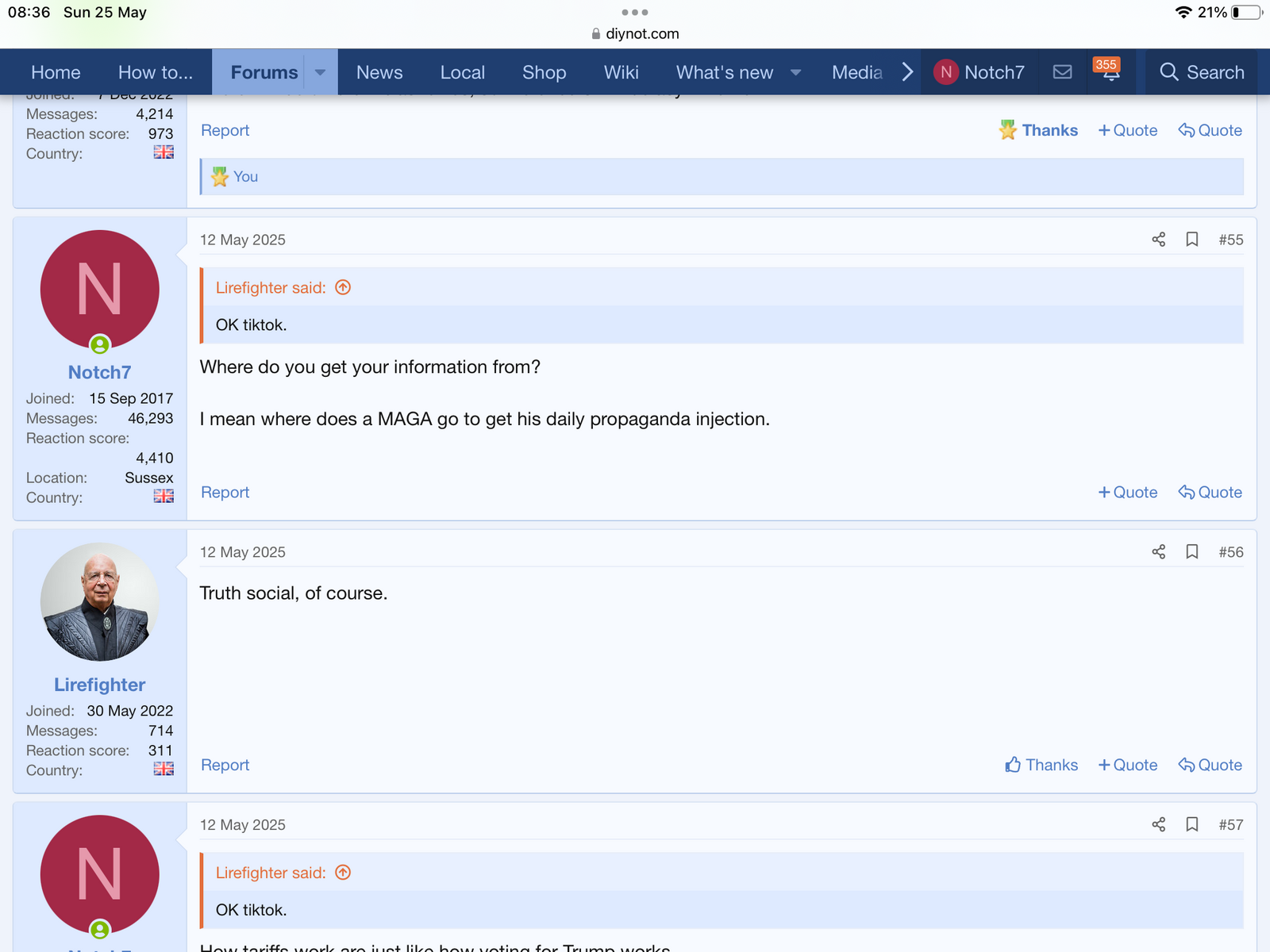
Task: Tap the diynot.com address bar
Action: [x=635, y=33]
